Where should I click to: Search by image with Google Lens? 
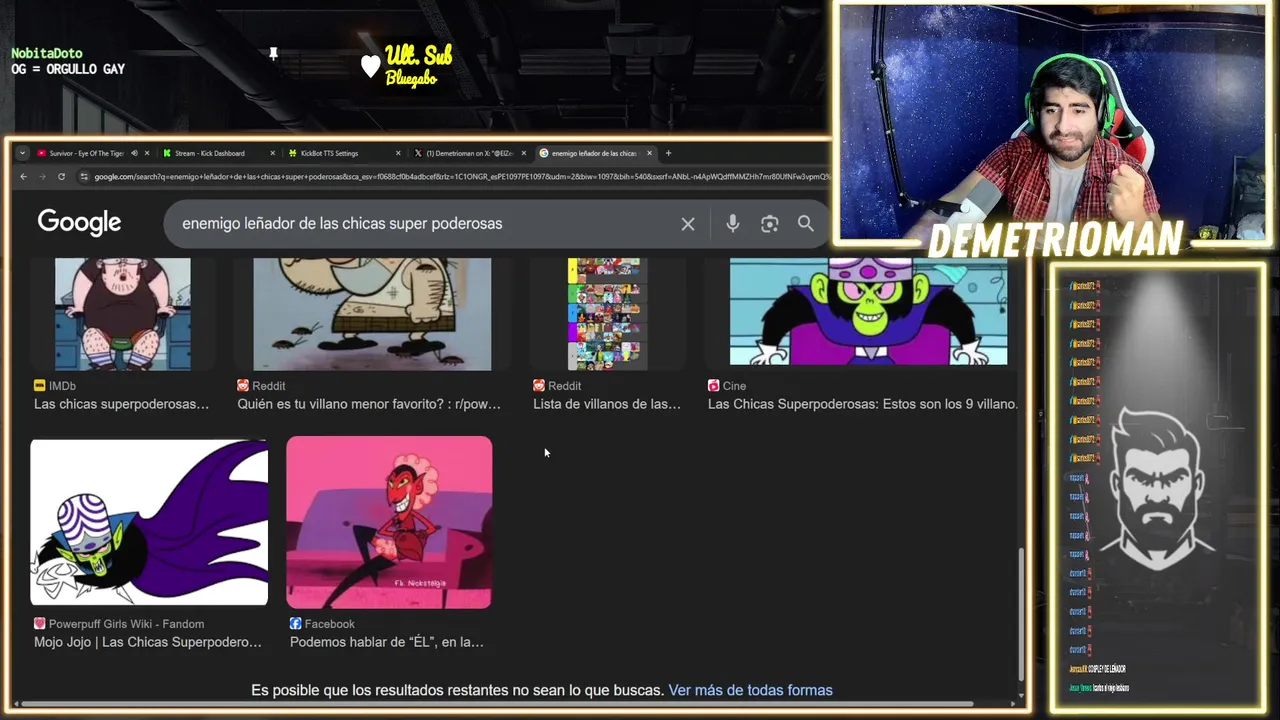769,224
